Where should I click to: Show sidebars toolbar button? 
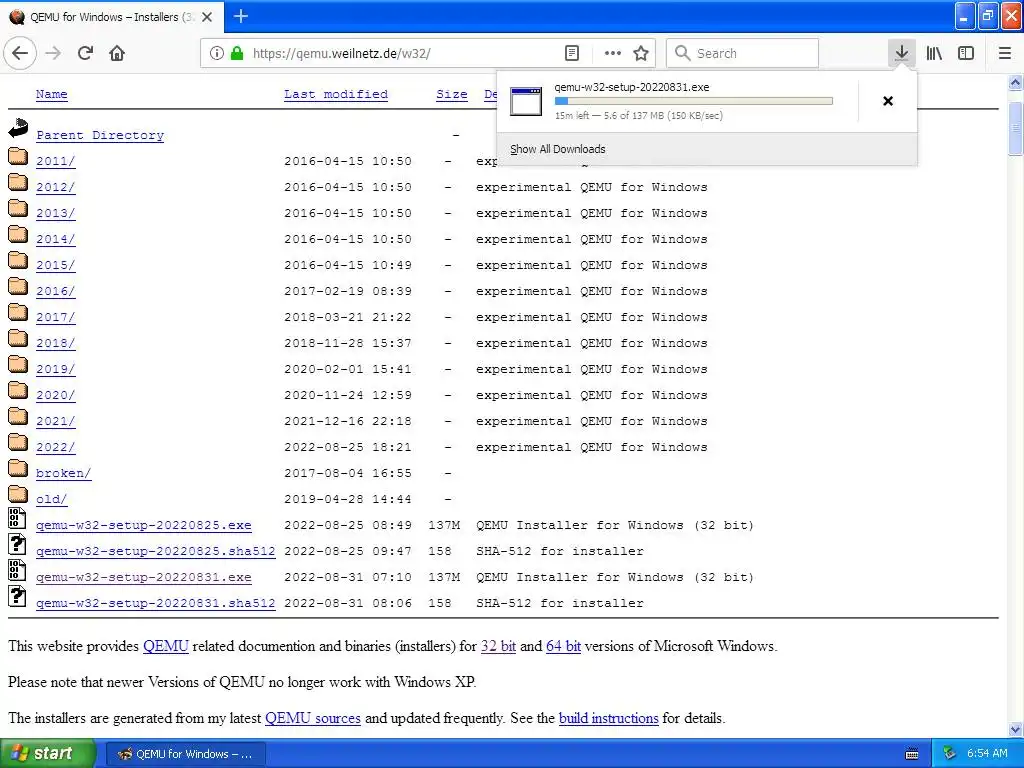tap(966, 53)
